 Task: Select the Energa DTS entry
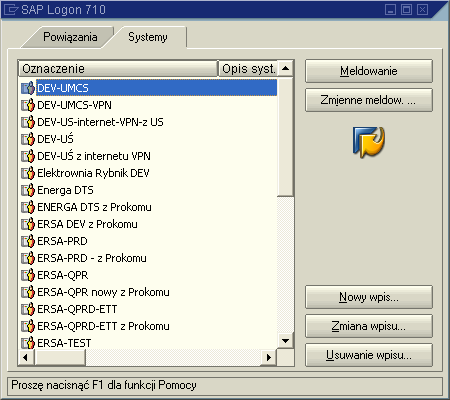(65, 190)
